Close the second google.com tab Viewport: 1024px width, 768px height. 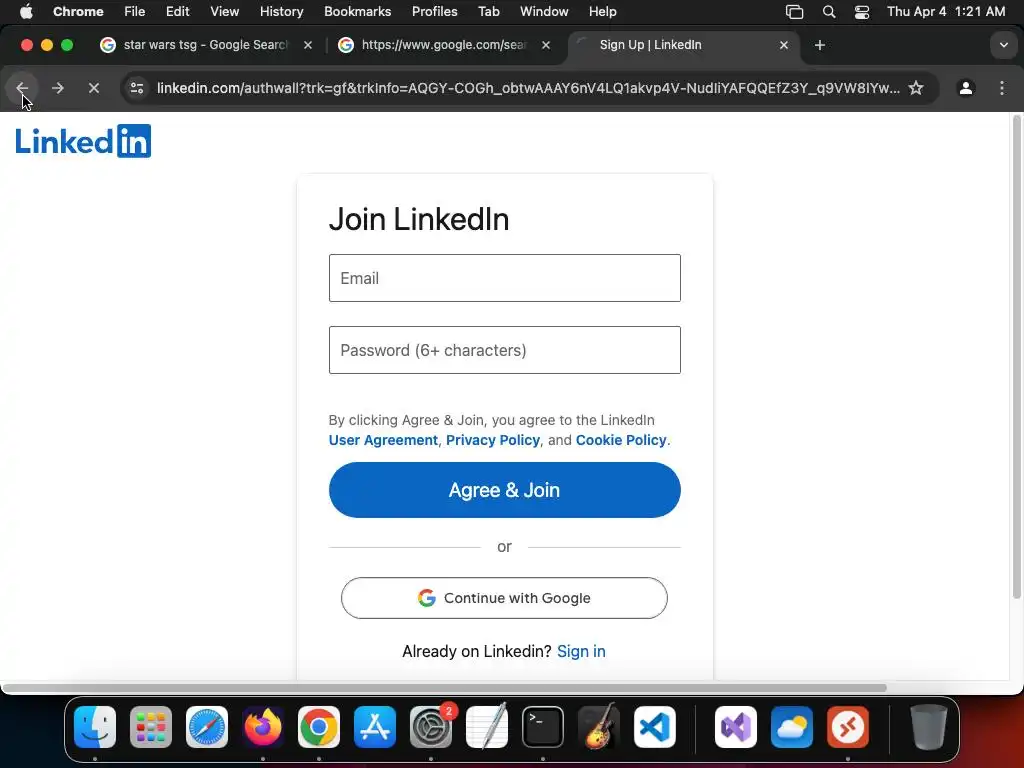tap(546, 45)
